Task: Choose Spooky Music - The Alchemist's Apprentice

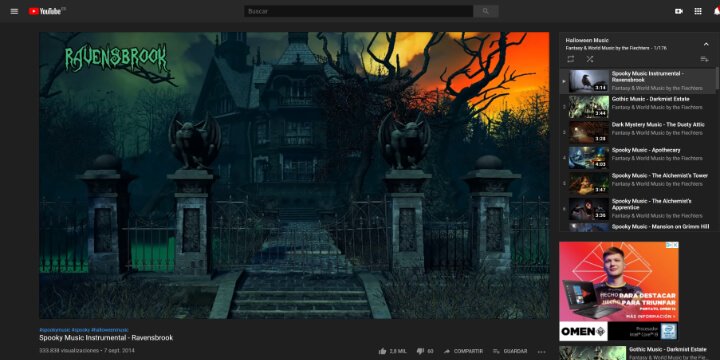Action: (637, 208)
